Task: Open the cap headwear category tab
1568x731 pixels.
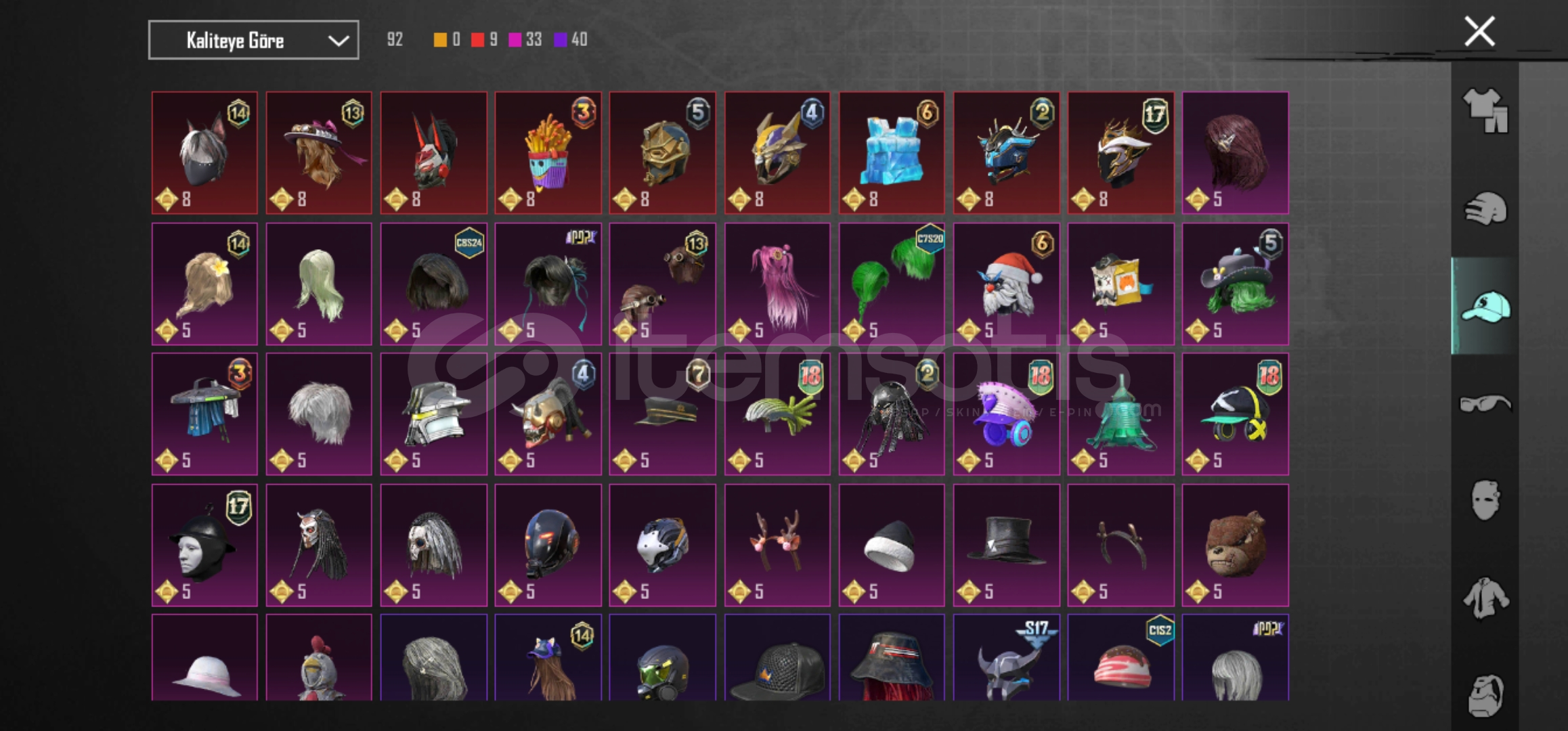Action: pyautogui.click(x=1485, y=307)
